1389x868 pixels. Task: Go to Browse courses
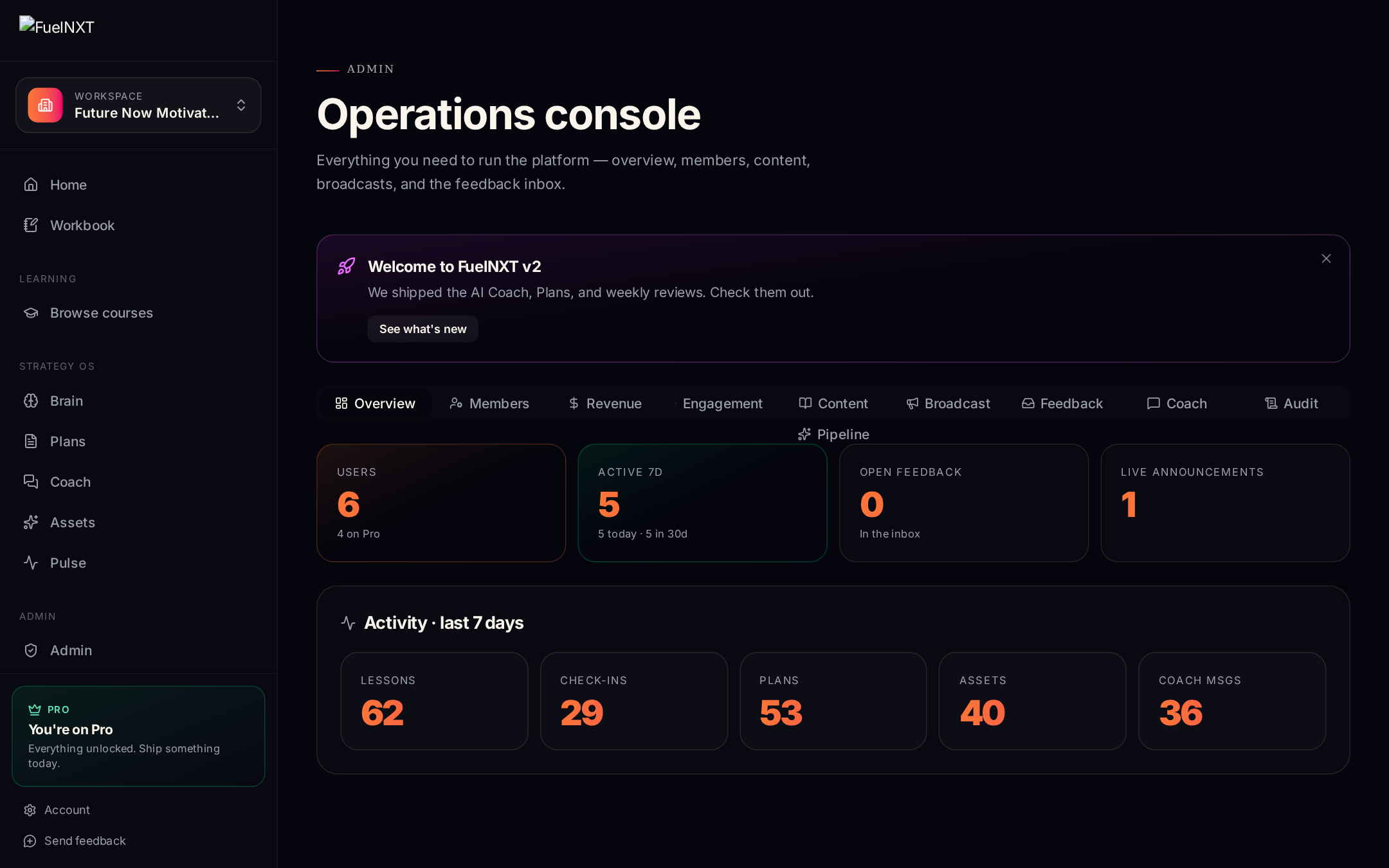point(138,312)
